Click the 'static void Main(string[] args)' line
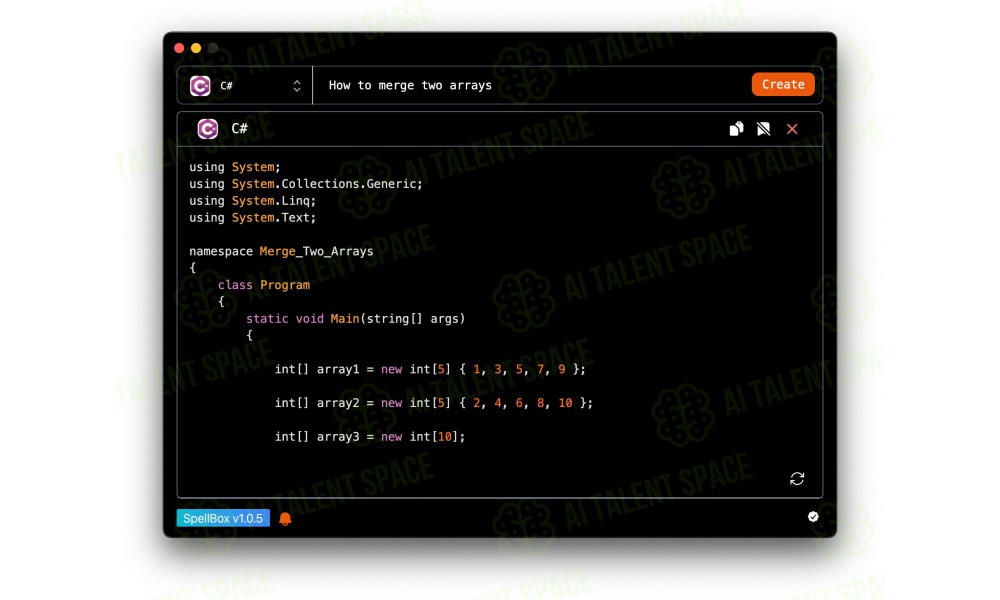Image resolution: width=1000 pixels, height=600 pixels. point(356,319)
